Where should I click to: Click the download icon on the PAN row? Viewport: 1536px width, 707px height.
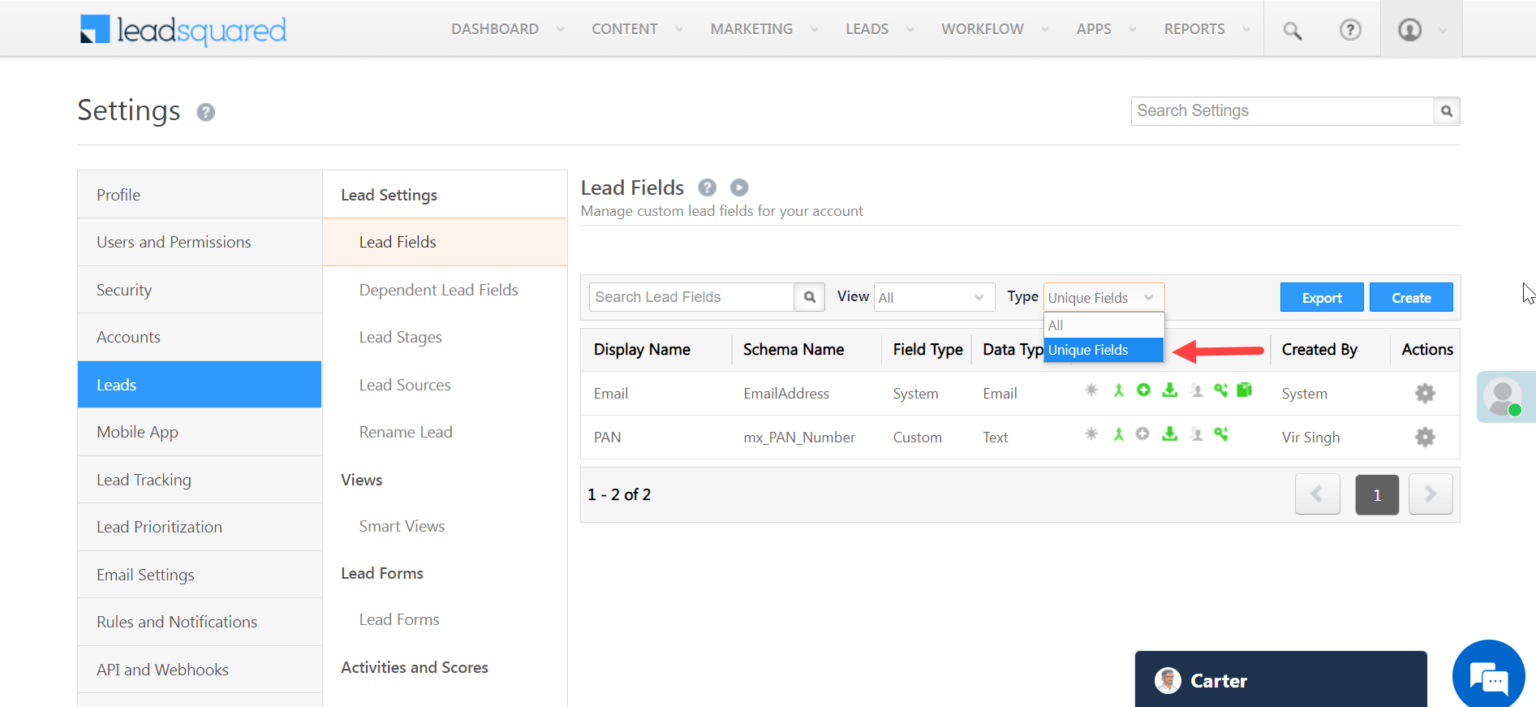tap(1169, 434)
